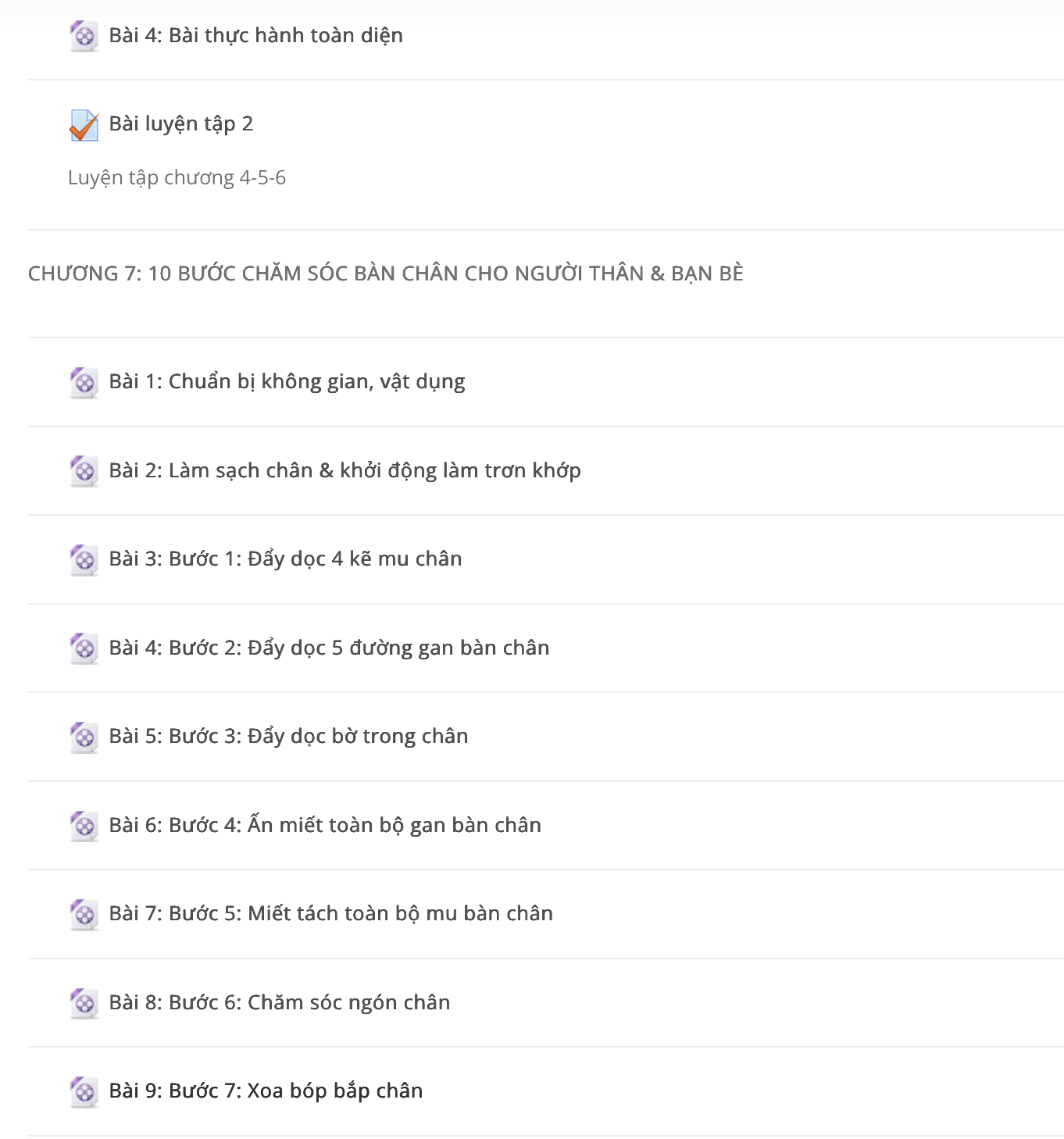
Task: Click video icon beside Bài 6: Bước 4
Action: click(x=84, y=826)
